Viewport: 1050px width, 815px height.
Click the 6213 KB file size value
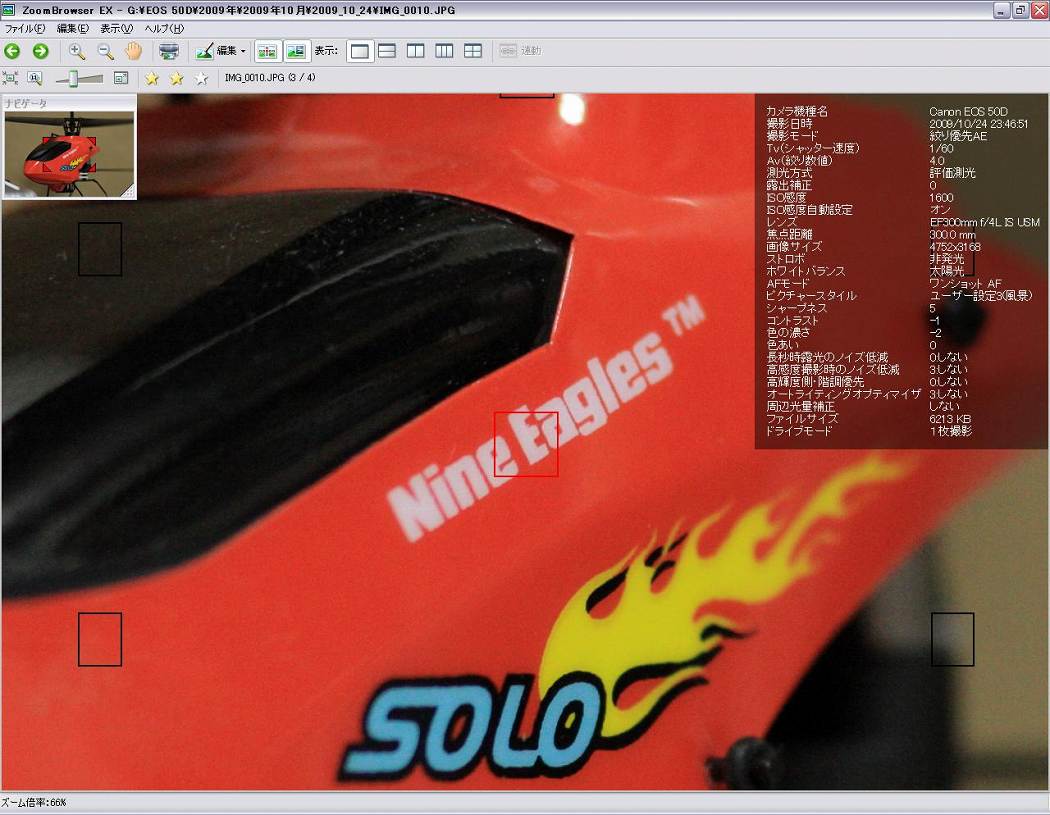click(x=950, y=419)
